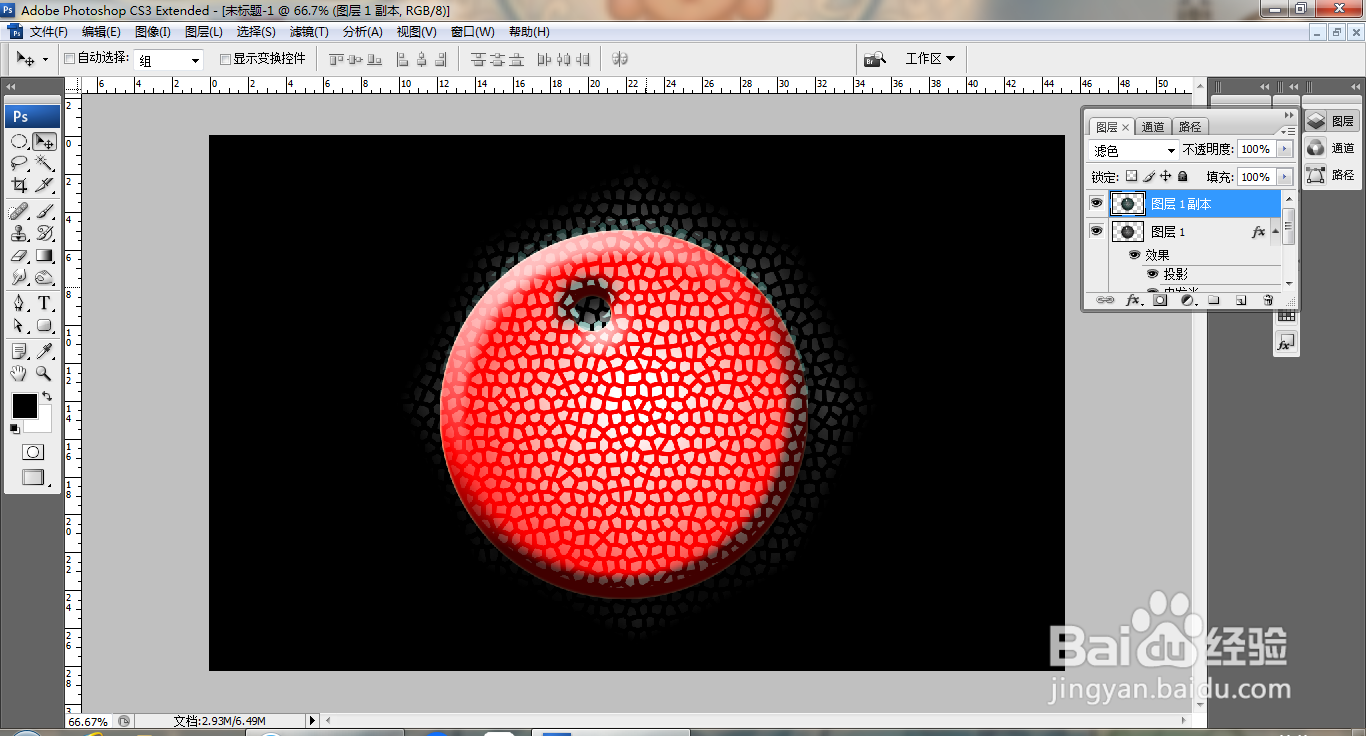Hide the 图层 1 副本 layer
Viewport: 1366px width, 736px height.
[1097, 203]
